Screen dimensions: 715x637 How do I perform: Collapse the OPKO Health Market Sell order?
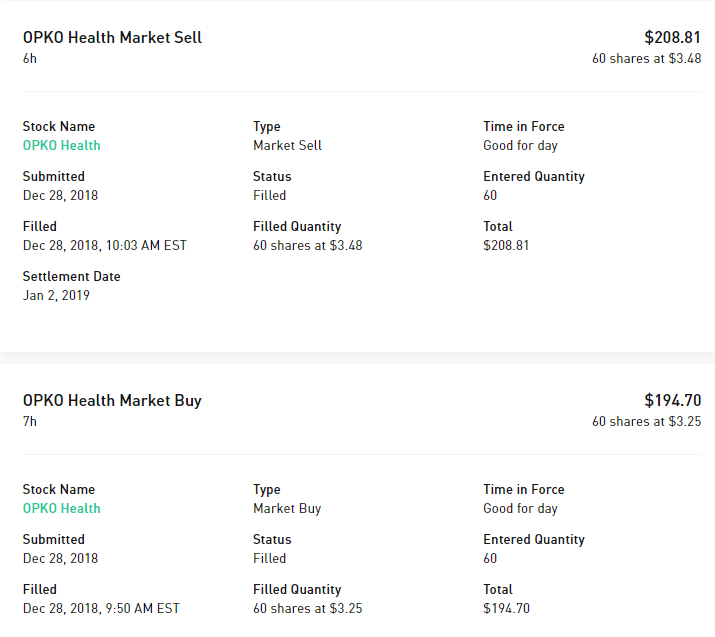tap(112, 38)
